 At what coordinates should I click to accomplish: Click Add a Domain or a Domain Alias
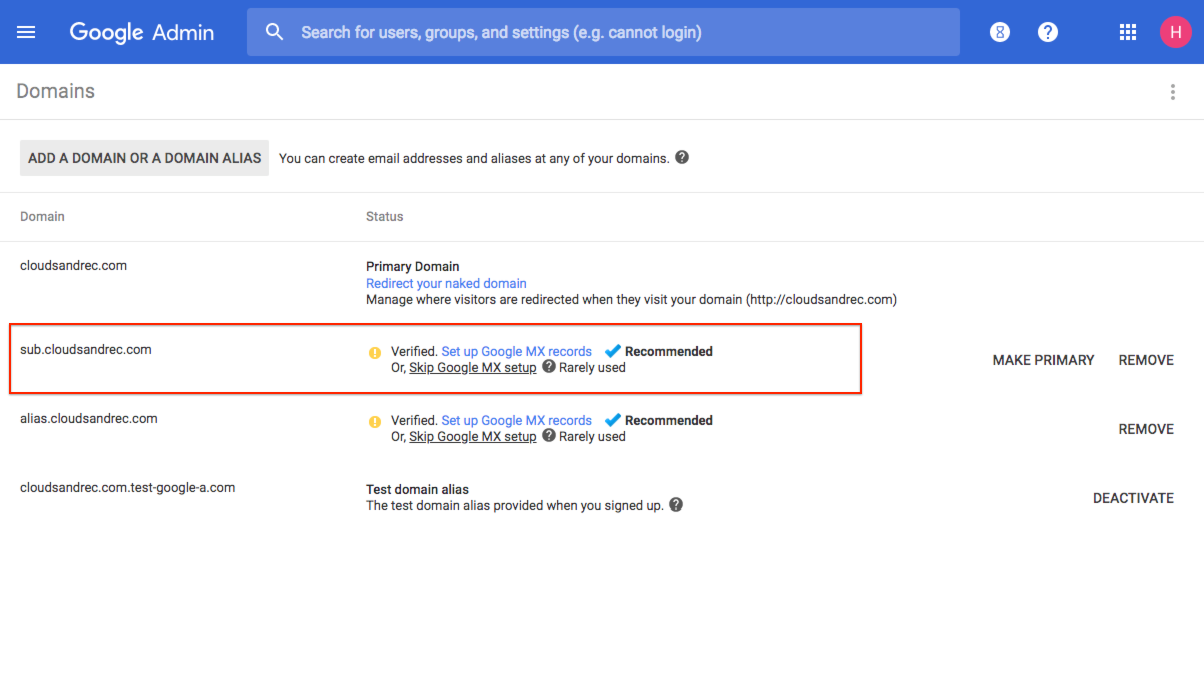tap(145, 158)
